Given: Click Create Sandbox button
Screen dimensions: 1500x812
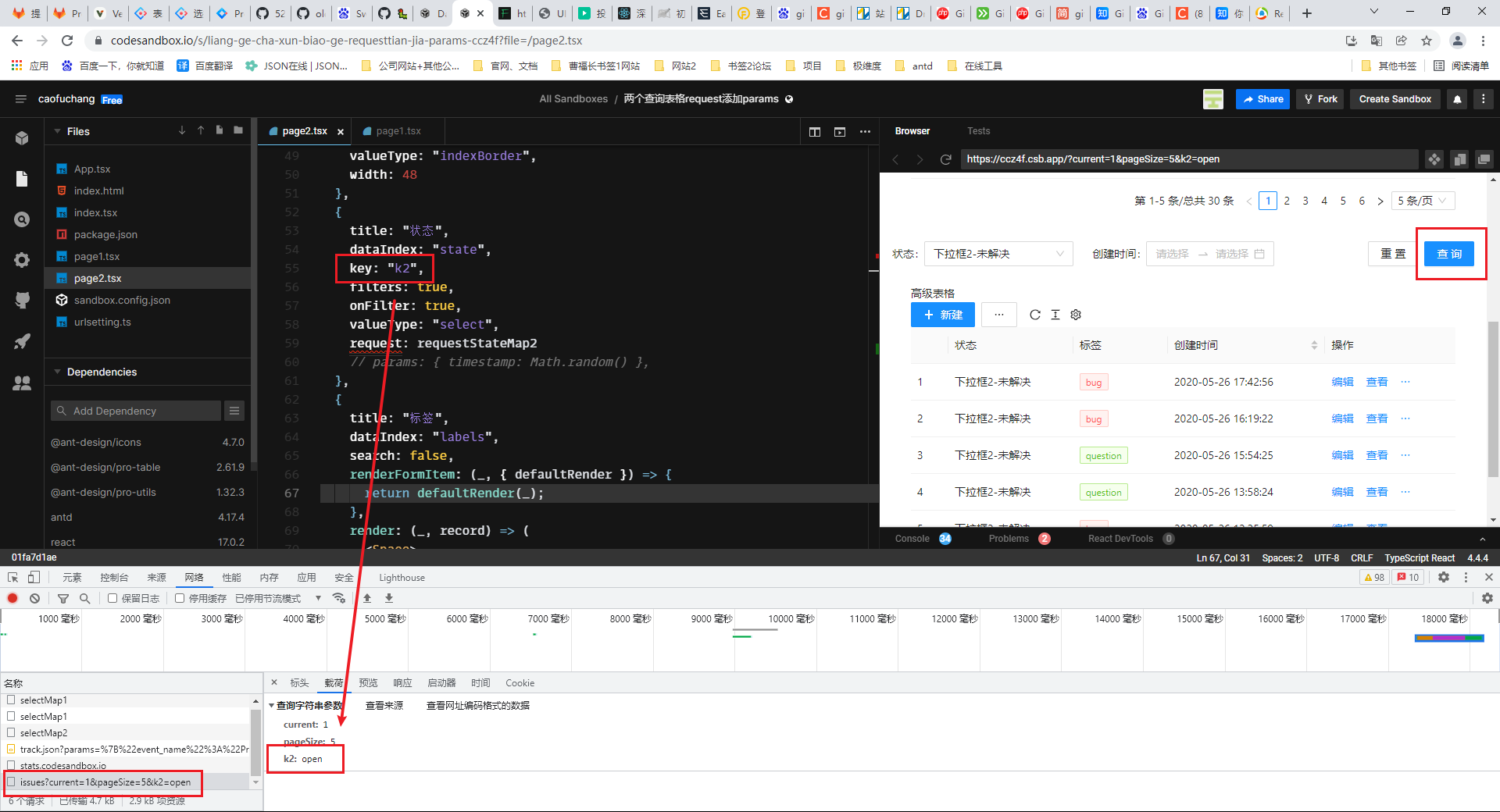Looking at the screenshot, I should click(x=1395, y=99).
